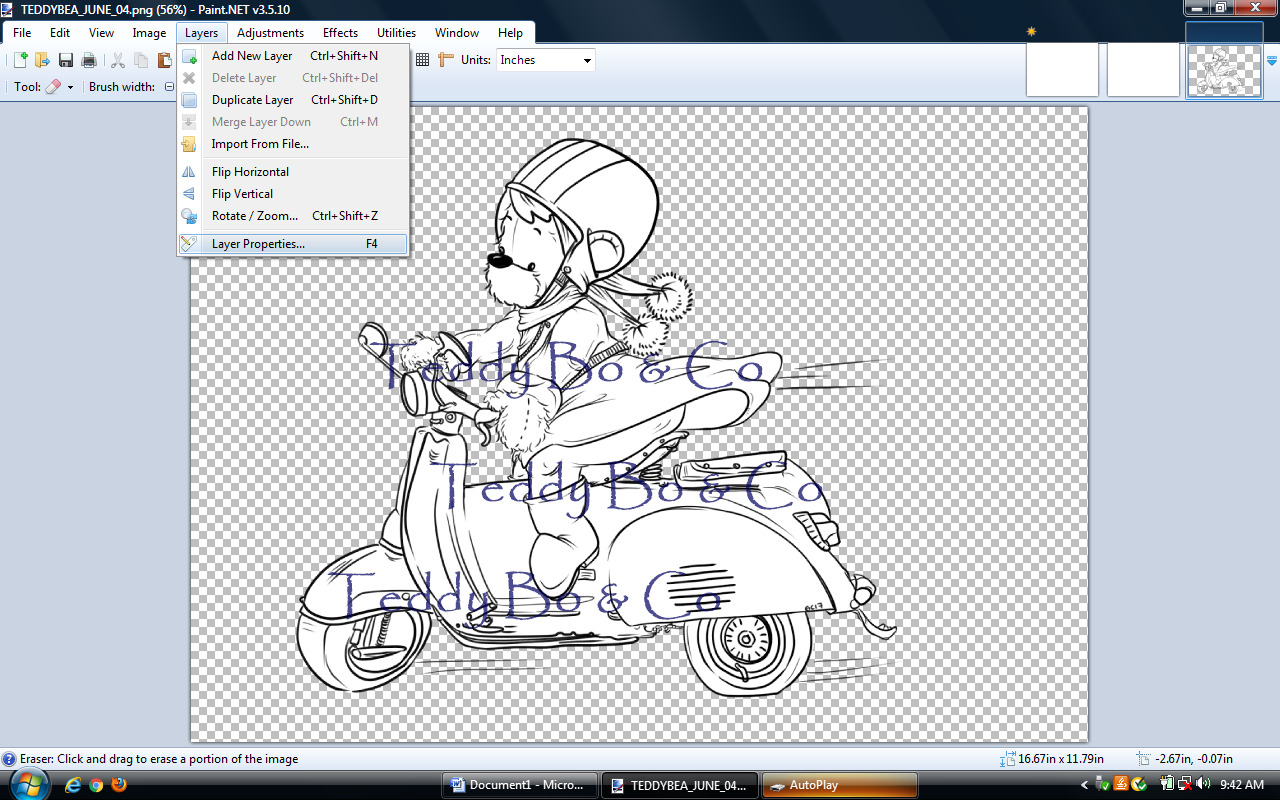The width and height of the screenshot is (1280, 800).
Task: Choose Duplicate Layer from the Layers menu
Action: coord(293,100)
